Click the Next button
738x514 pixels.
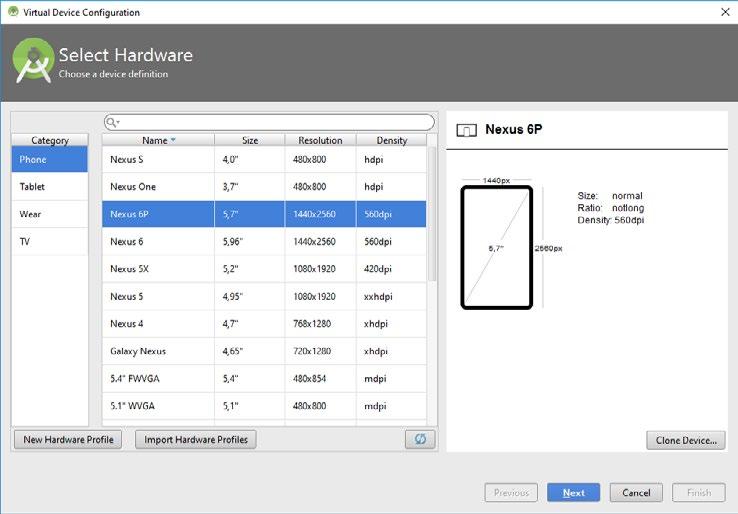click(x=573, y=492)
